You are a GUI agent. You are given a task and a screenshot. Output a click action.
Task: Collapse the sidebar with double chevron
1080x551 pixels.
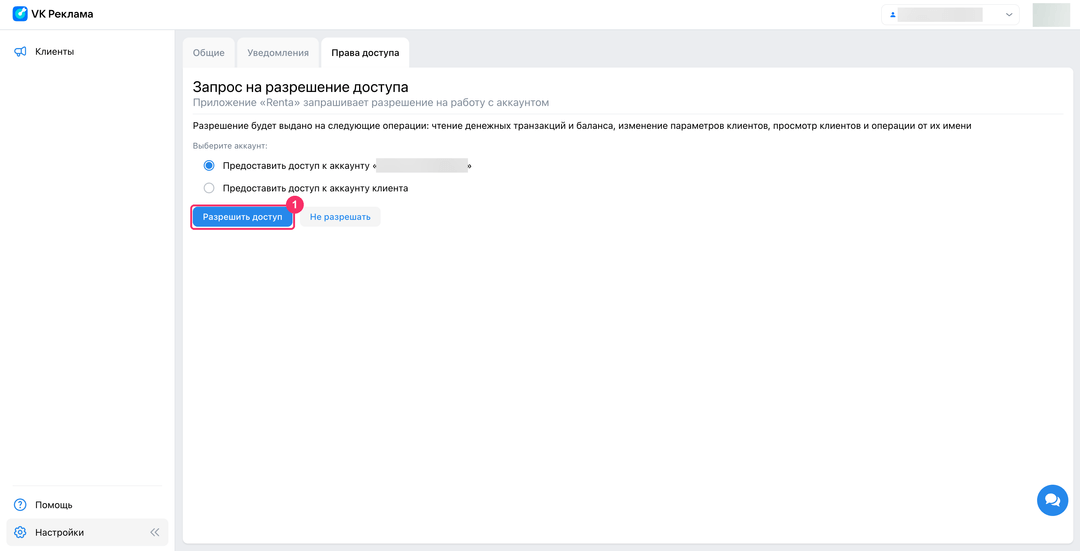click(x=154, y=532)
